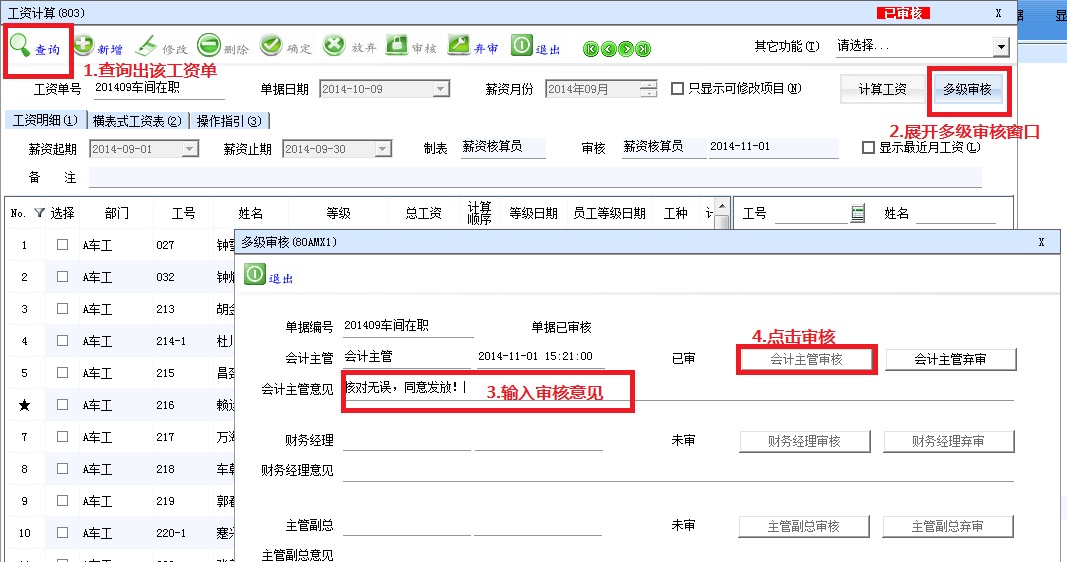Click the 修改 pencil icon
The height and width of the screenshot is (562, 1067).
[146, 46]
